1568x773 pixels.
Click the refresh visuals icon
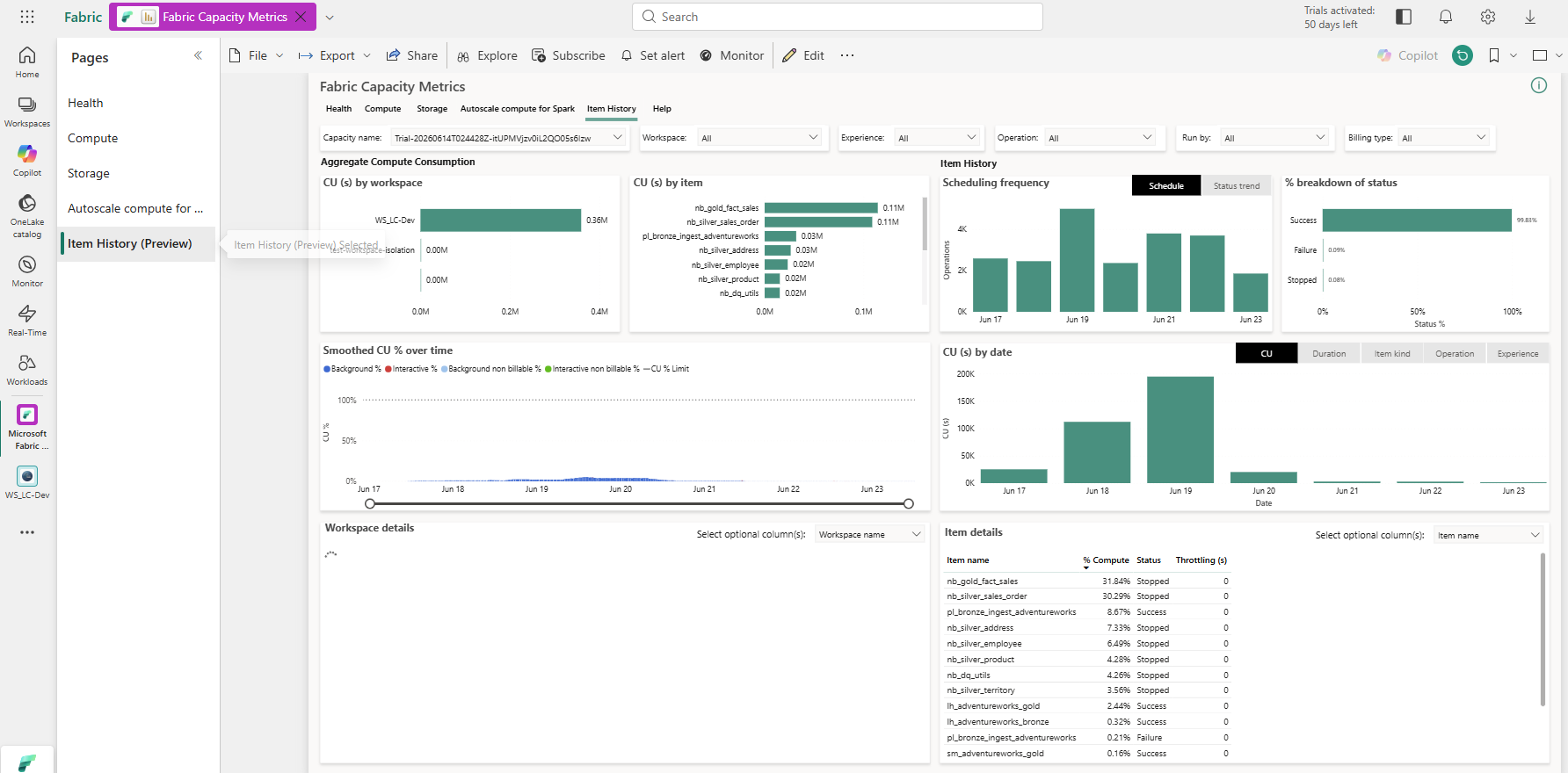[1463, 55]
